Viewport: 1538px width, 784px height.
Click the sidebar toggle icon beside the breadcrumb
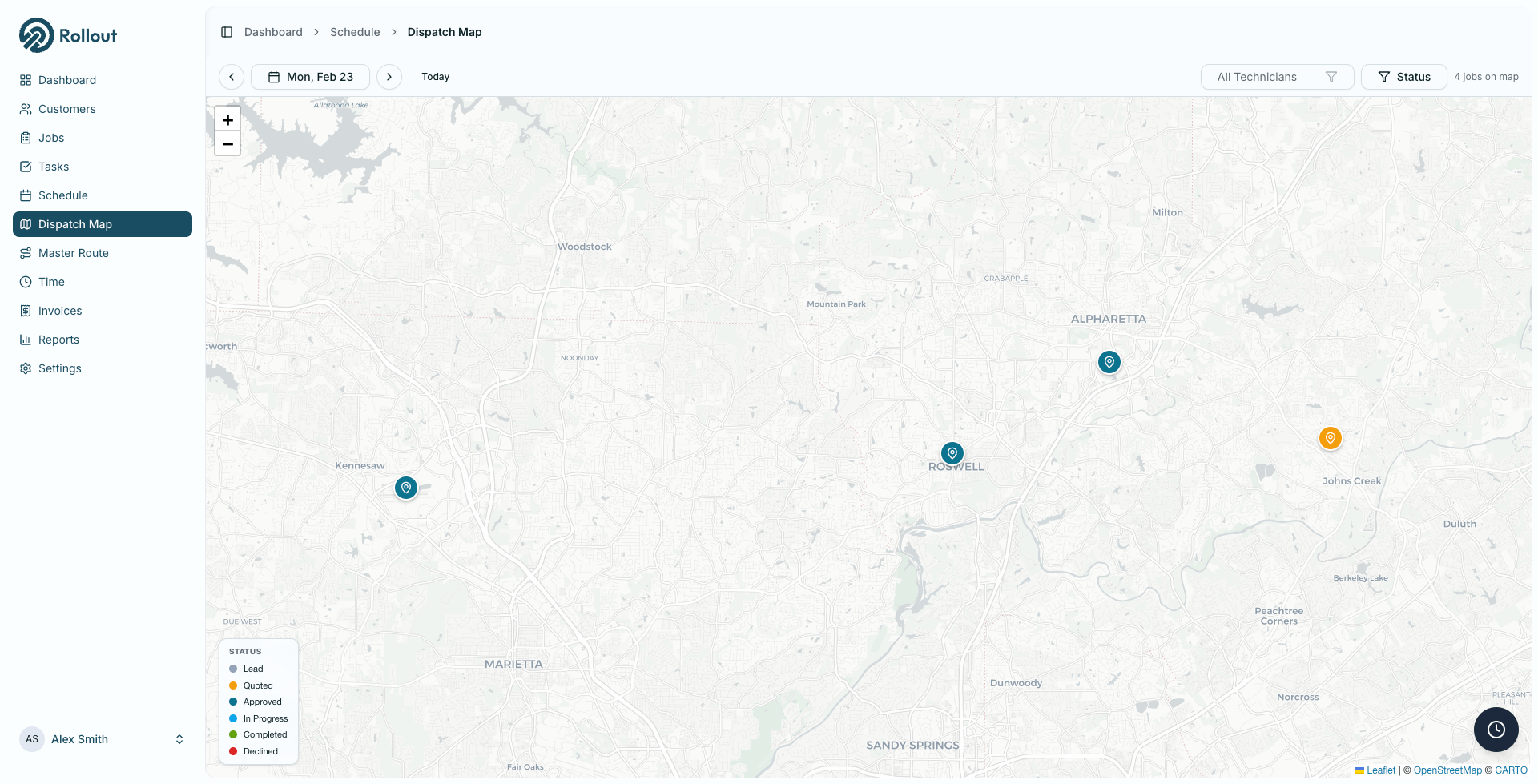227,32
